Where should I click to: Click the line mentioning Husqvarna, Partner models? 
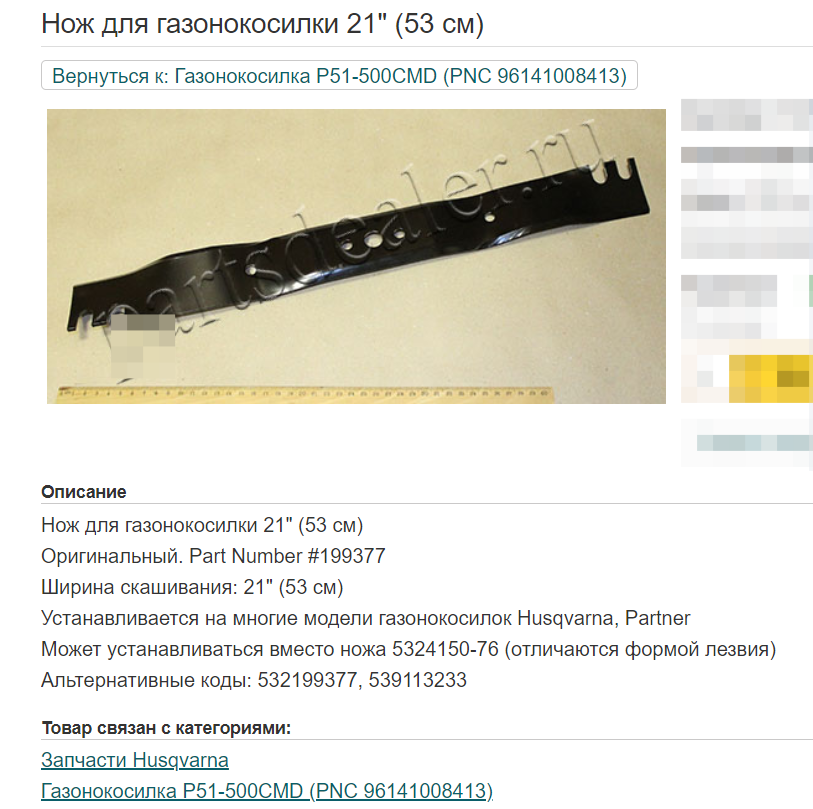(x=366, y=618)
